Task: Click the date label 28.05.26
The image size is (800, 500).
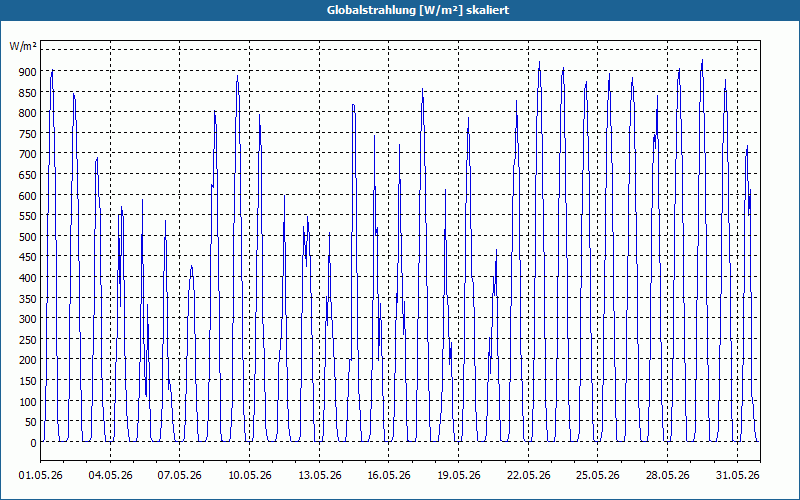Action: click(x=667, y=476)
